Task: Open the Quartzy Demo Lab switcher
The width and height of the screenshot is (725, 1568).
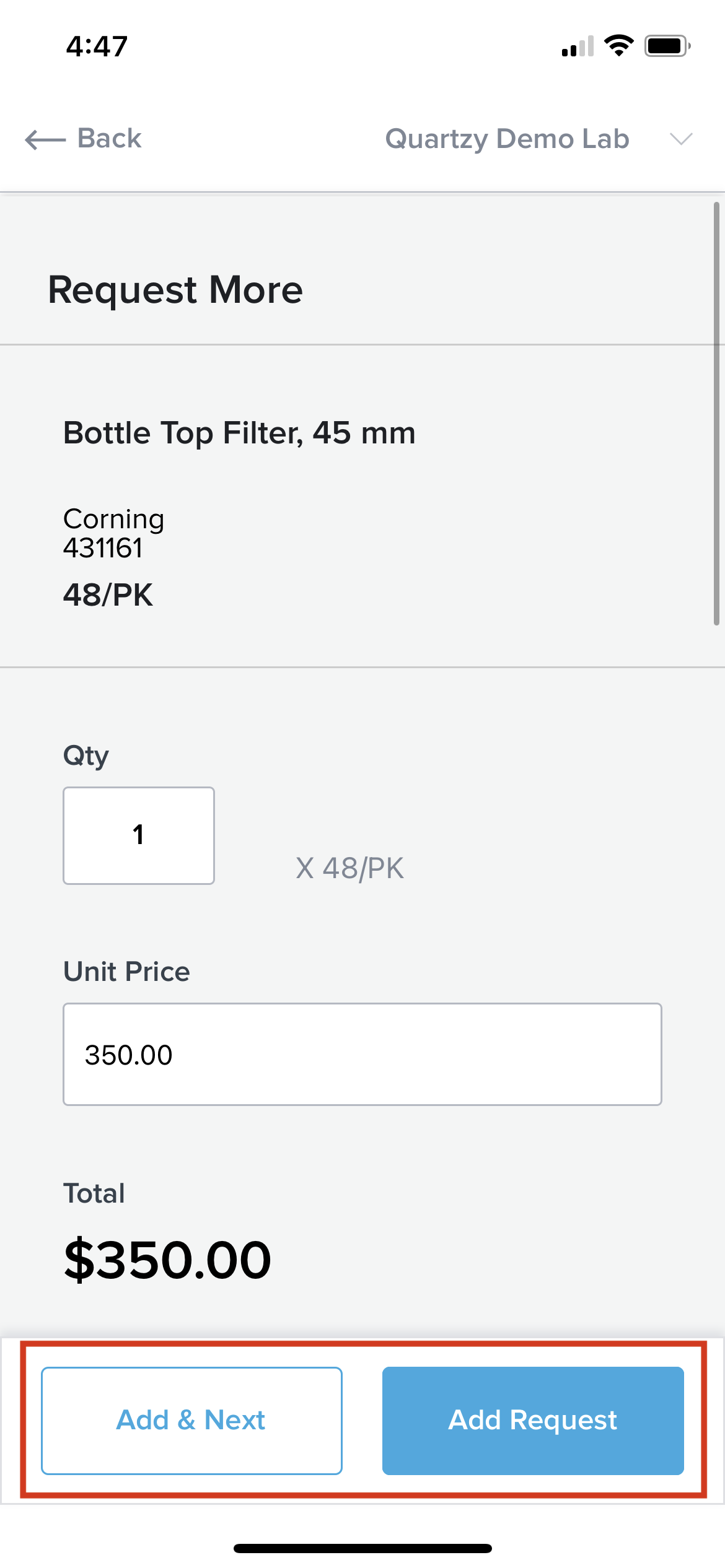Action: (x=507, y=139)
